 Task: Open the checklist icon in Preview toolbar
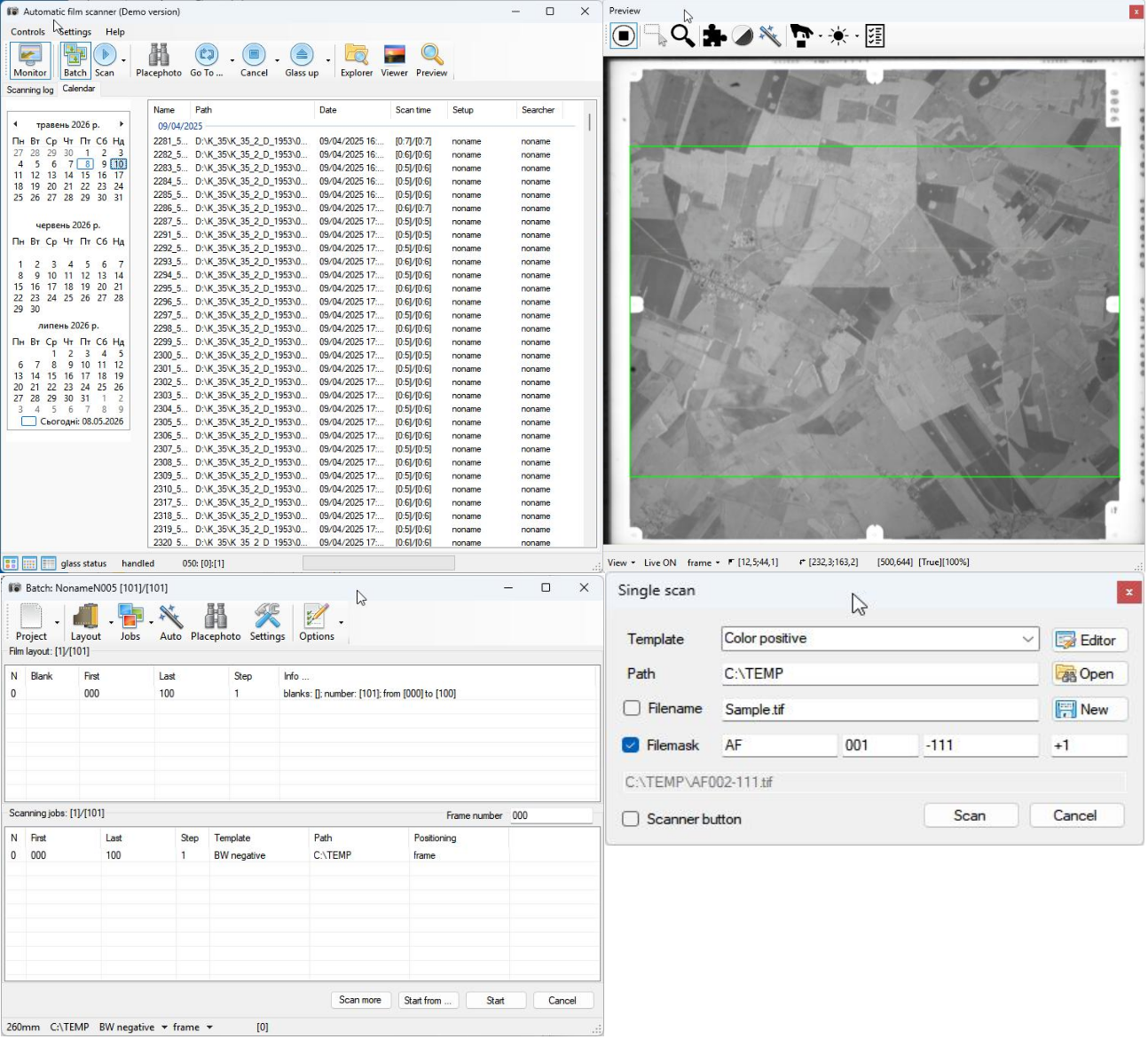point(876,36)
